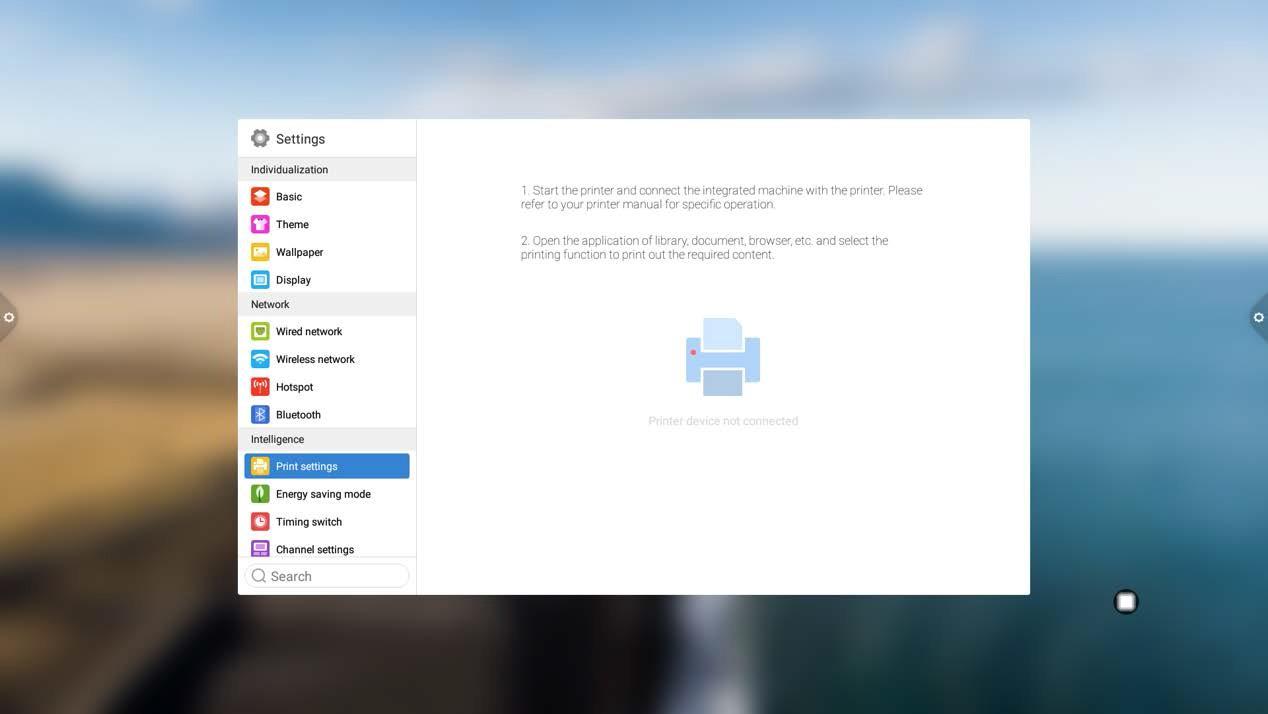
Task: Click the pink Theme shirt icon
Action: pyautogui.click(x=260, y=225)
